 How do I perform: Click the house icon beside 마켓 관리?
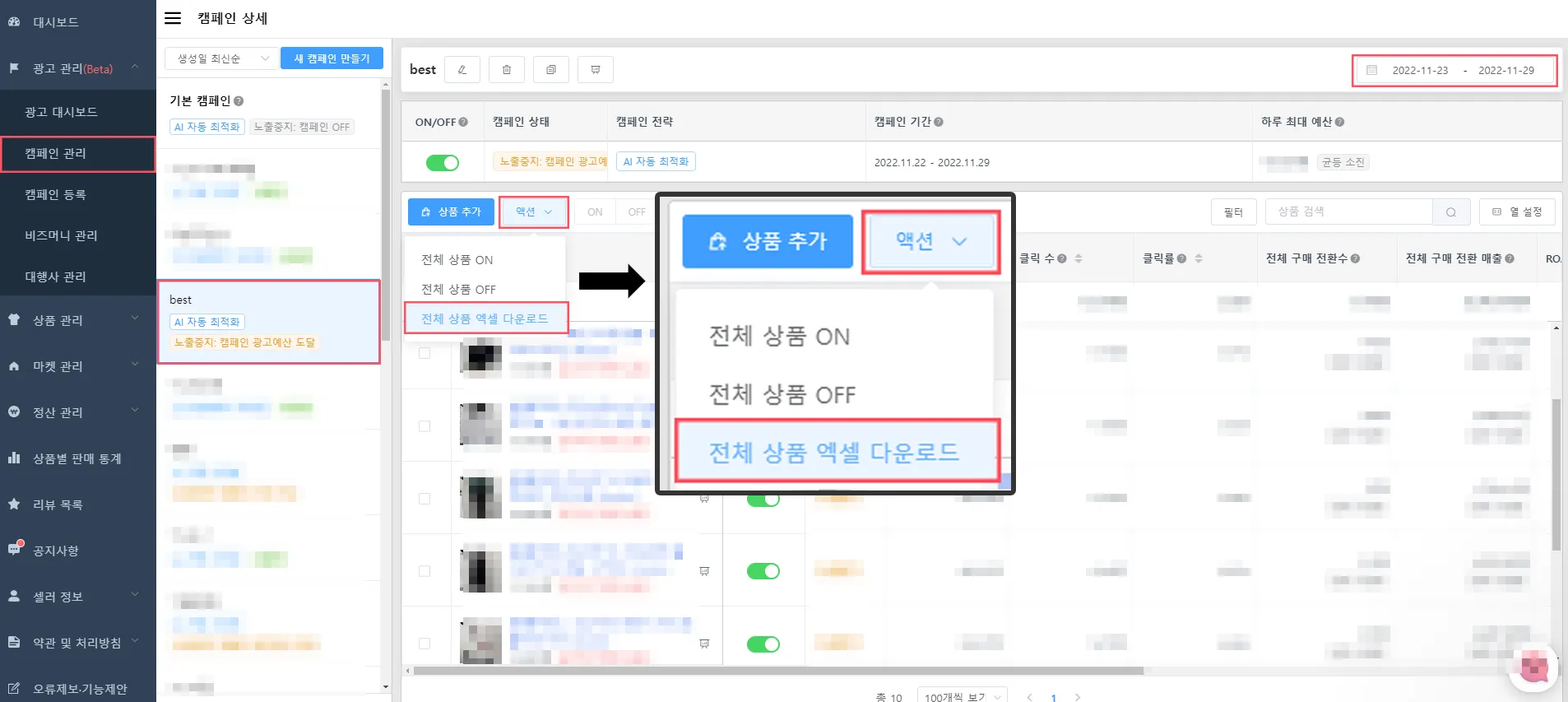coord(14,366)
